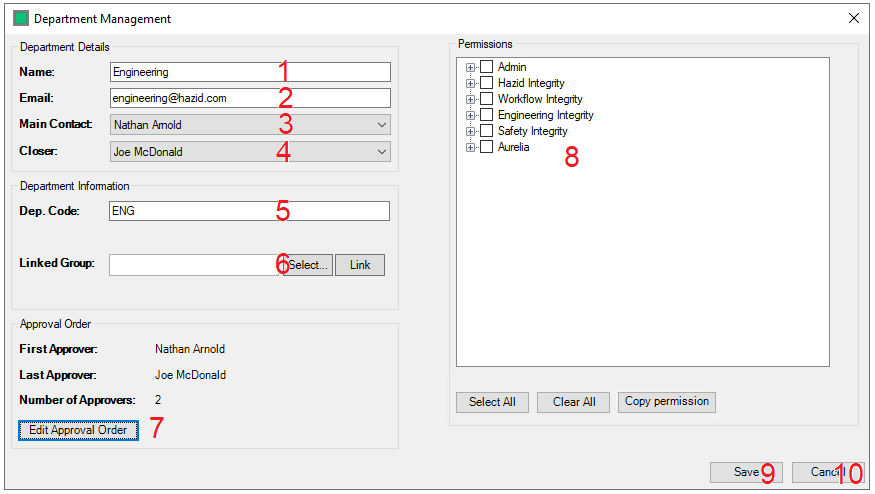Click the green app icon in title bar
Screen dimensions: 875x494
pyautogui.click(x=20, y=18)
